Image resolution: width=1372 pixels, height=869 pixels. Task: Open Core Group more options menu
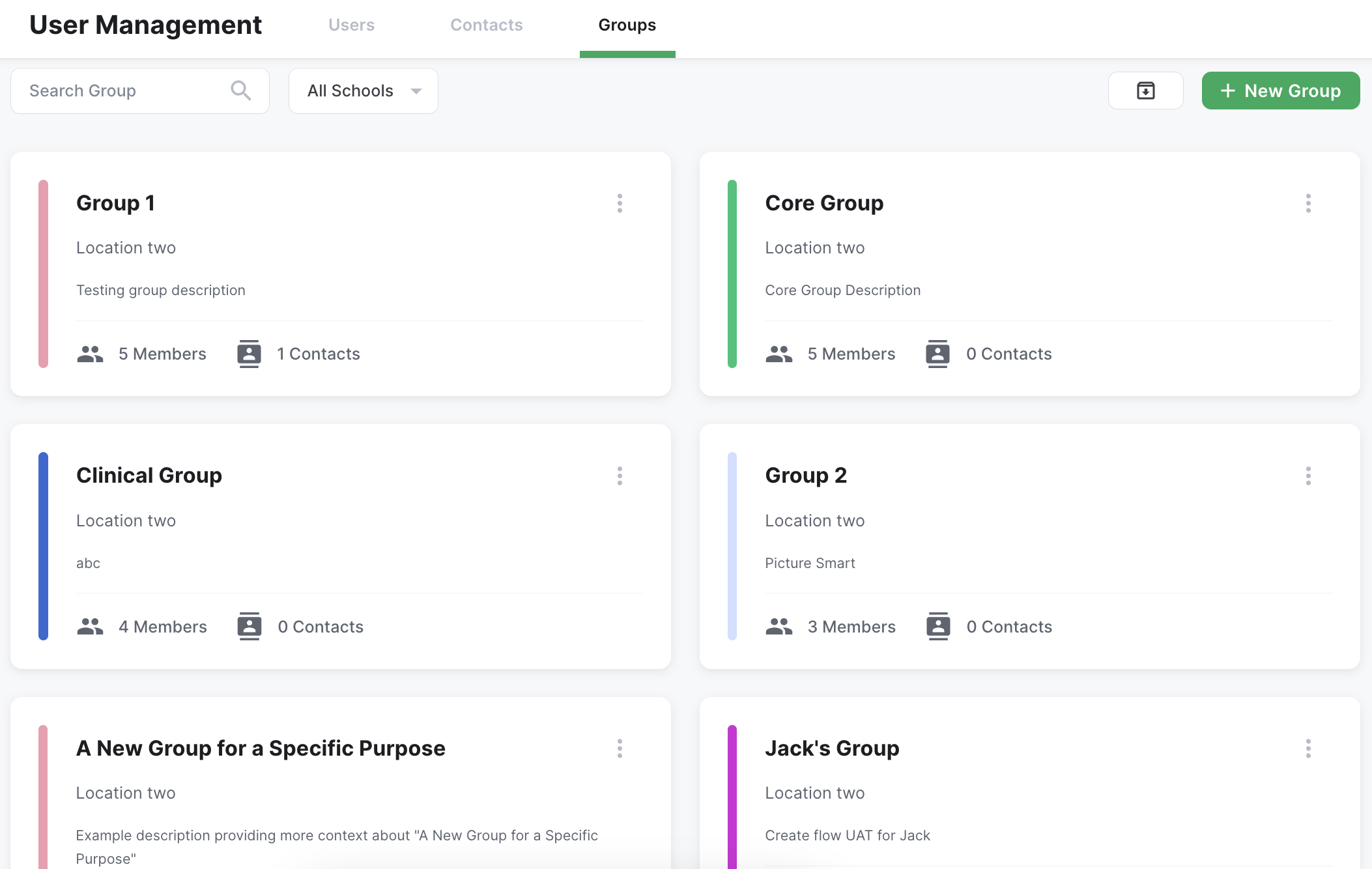(1308, 203)
